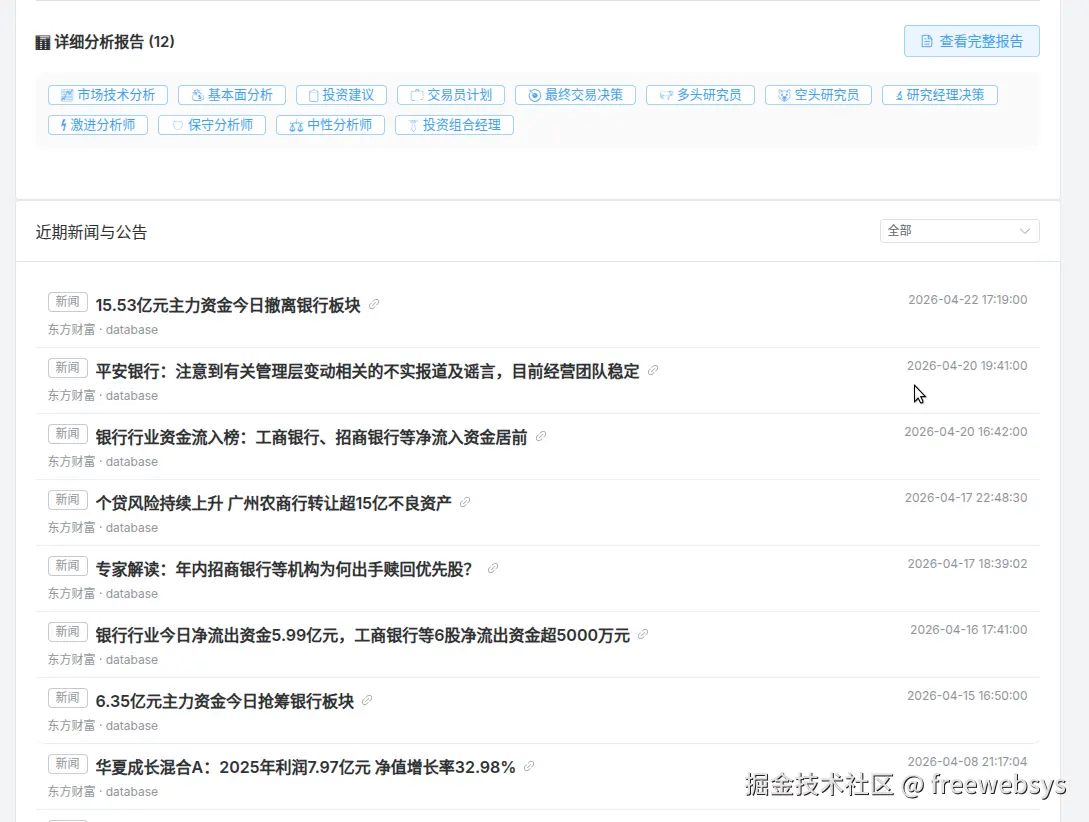
Task: Select the 基本面分析 report tab
Action: point(231,94)
